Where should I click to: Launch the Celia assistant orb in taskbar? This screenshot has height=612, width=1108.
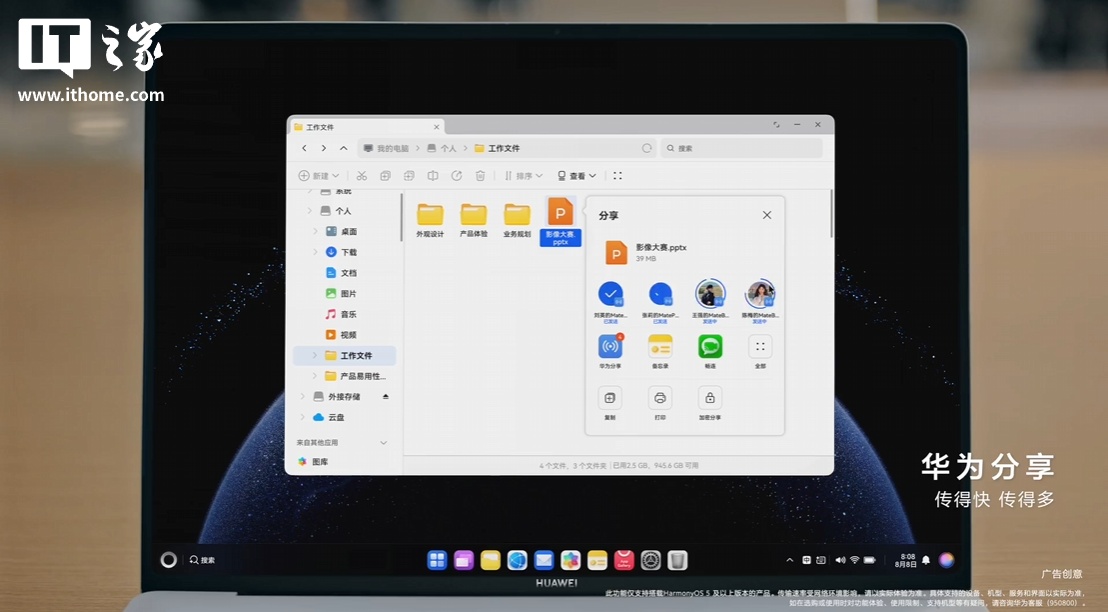pos(947,560)
